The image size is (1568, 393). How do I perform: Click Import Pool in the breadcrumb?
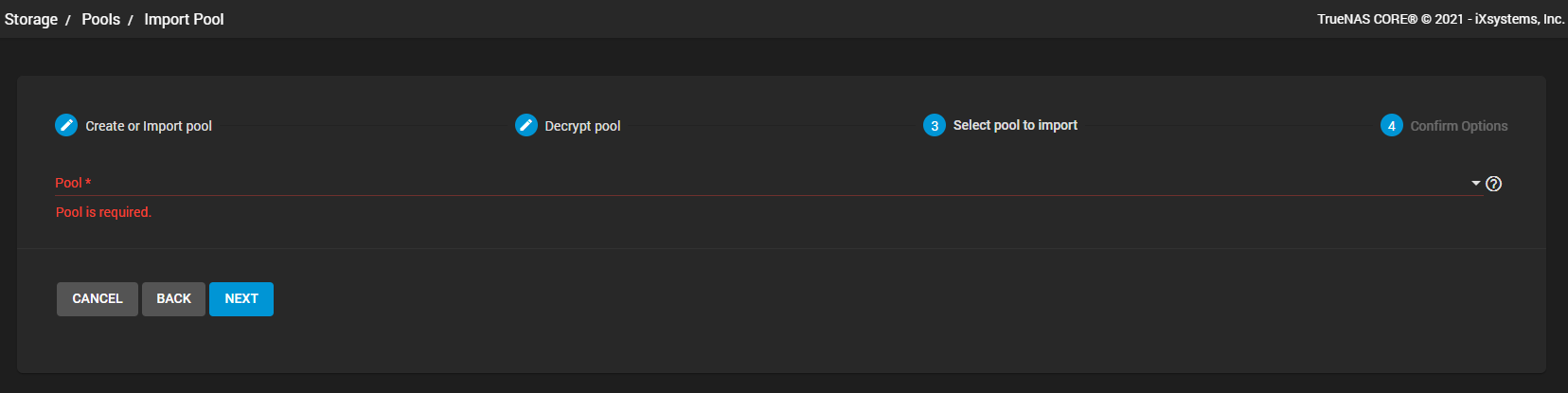point(184,19)
